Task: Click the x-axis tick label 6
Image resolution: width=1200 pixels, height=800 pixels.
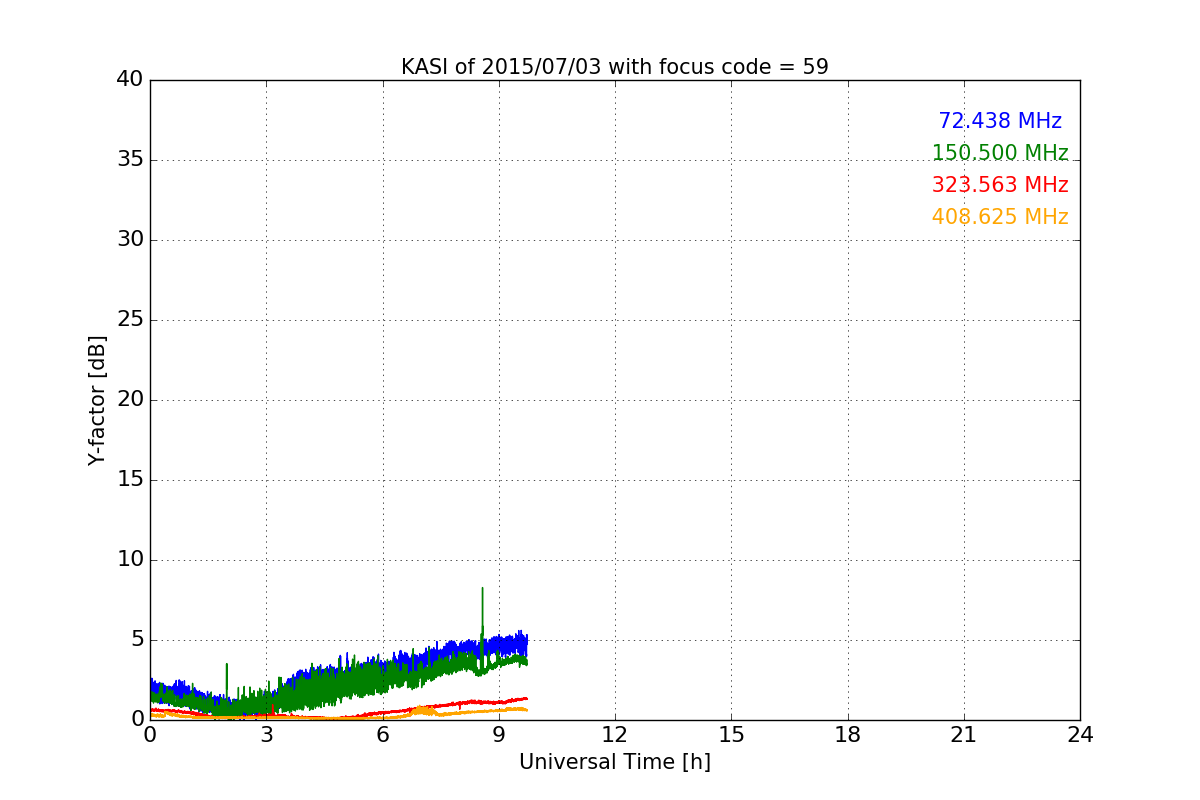Action: click(383, 735)
